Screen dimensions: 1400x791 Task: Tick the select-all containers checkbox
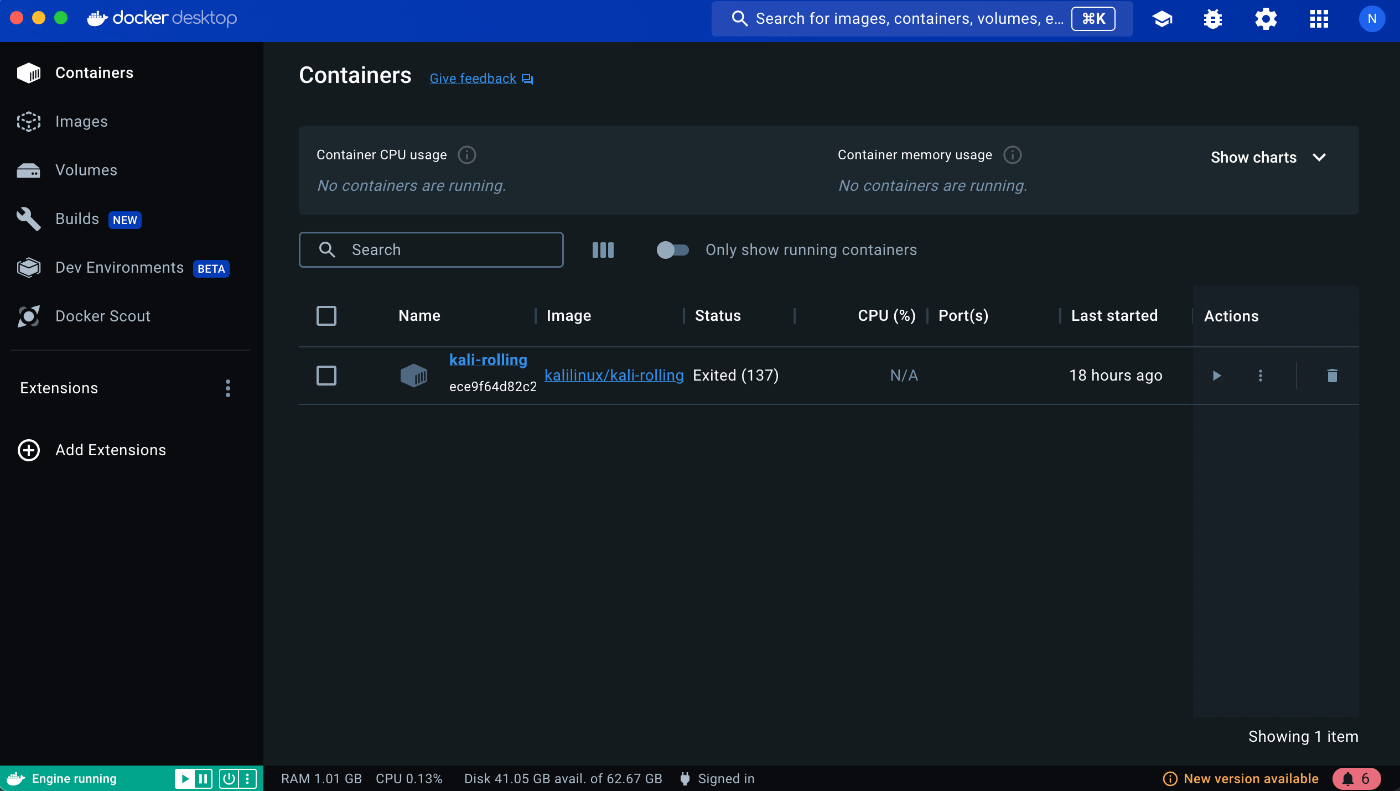pos(326,316)
